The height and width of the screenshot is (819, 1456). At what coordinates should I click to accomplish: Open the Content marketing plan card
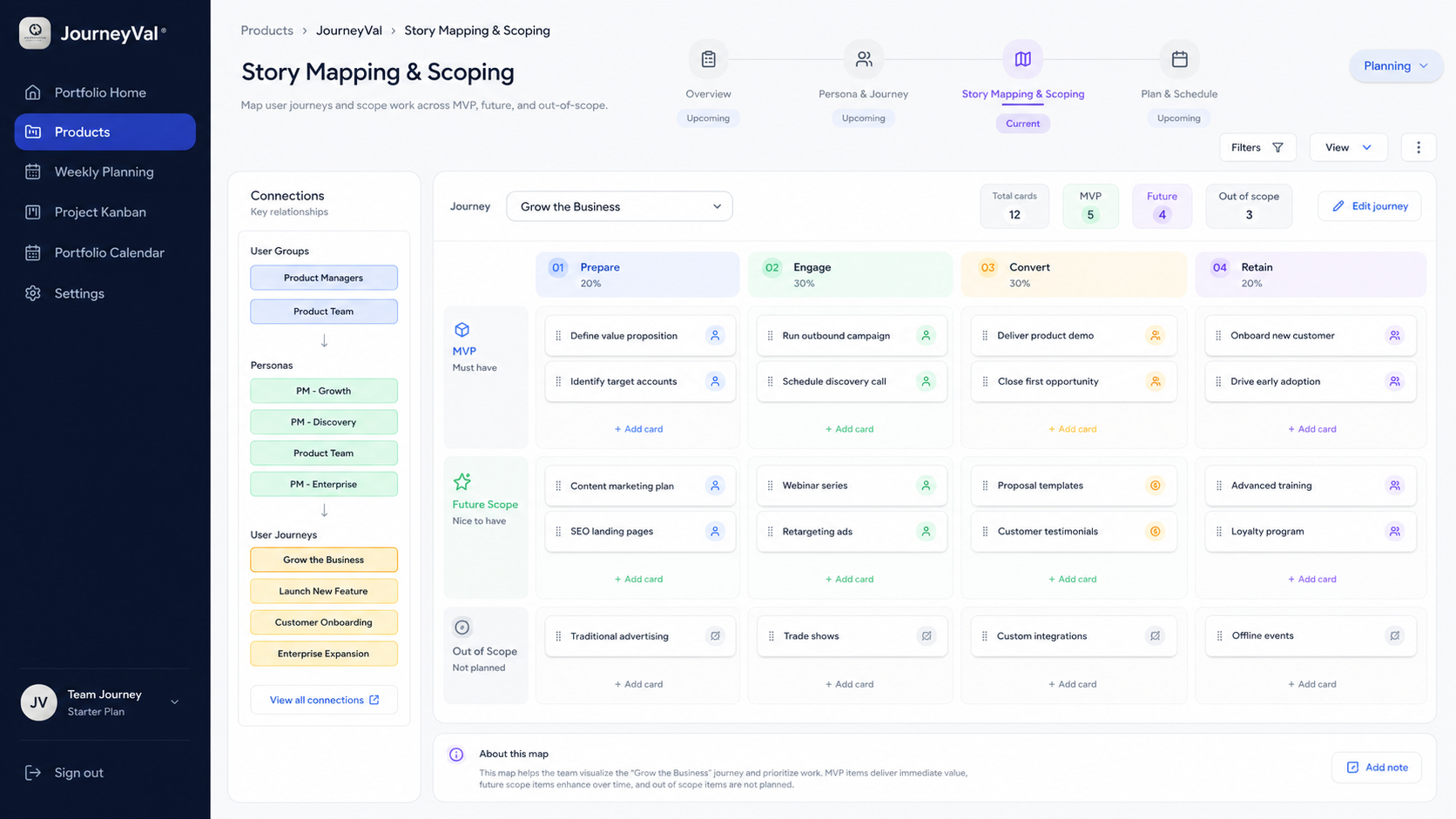pyautogui.click(x=640, y=486)
